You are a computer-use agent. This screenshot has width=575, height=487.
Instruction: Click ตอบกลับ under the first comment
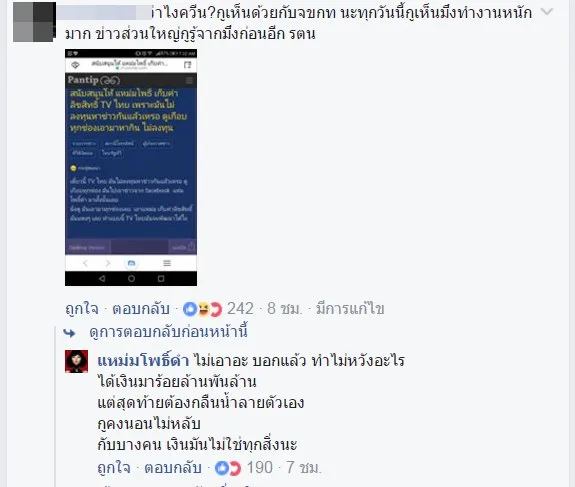[x=141, y=309]
